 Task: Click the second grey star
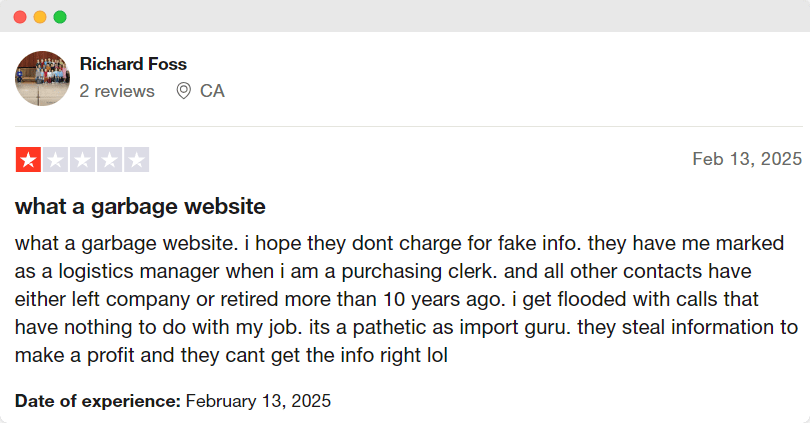[x=55, y=160]
